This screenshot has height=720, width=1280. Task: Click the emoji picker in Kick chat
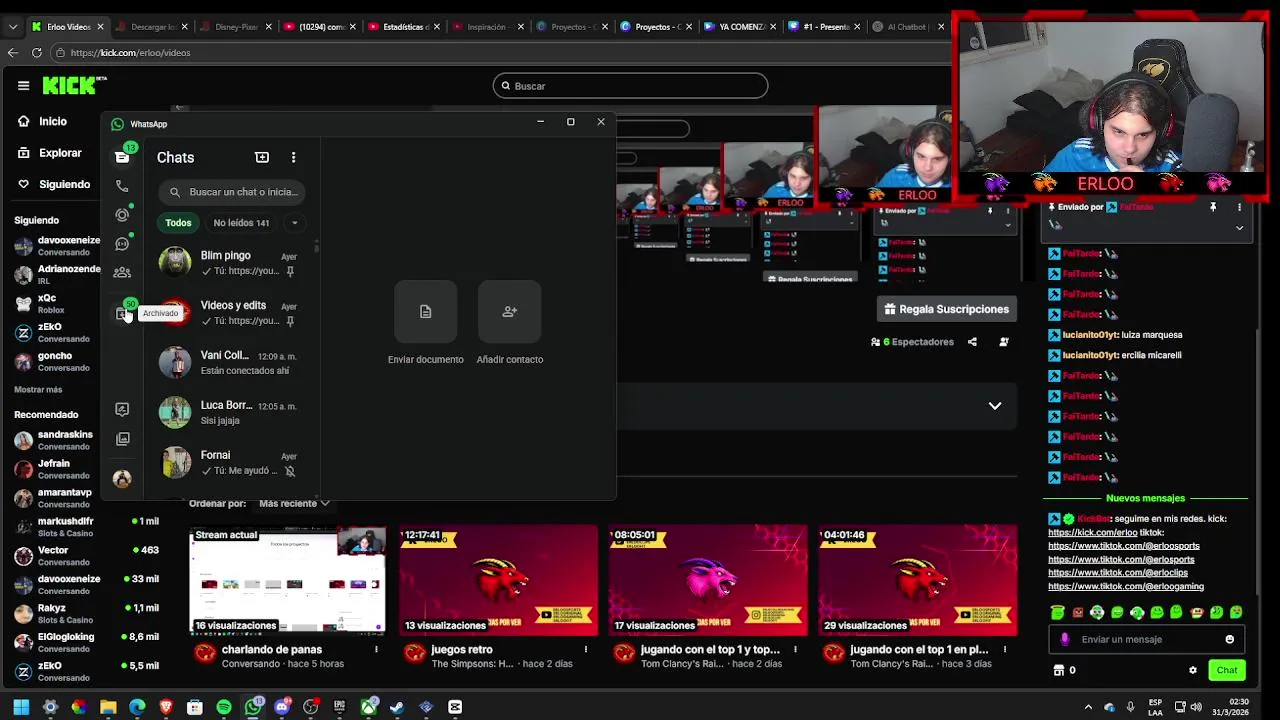[1229, 639]
